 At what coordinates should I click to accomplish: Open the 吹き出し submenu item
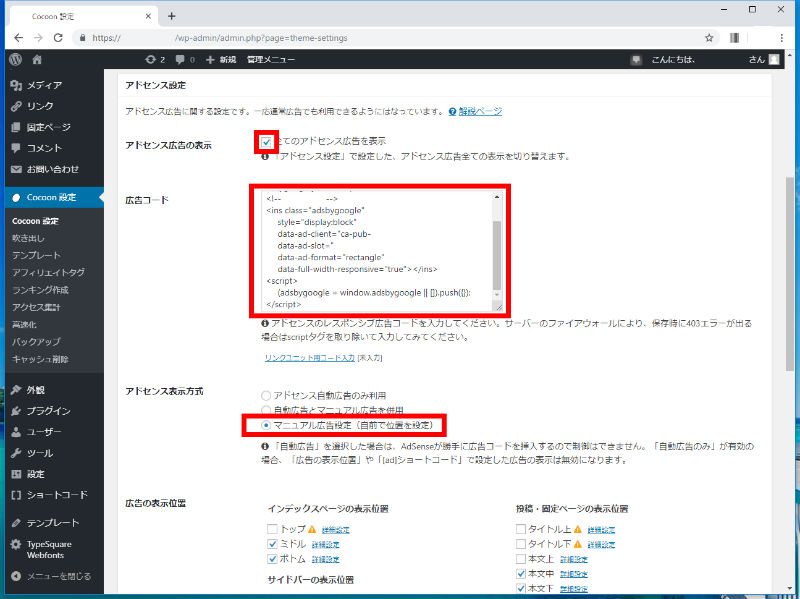(x=28, y=238)
